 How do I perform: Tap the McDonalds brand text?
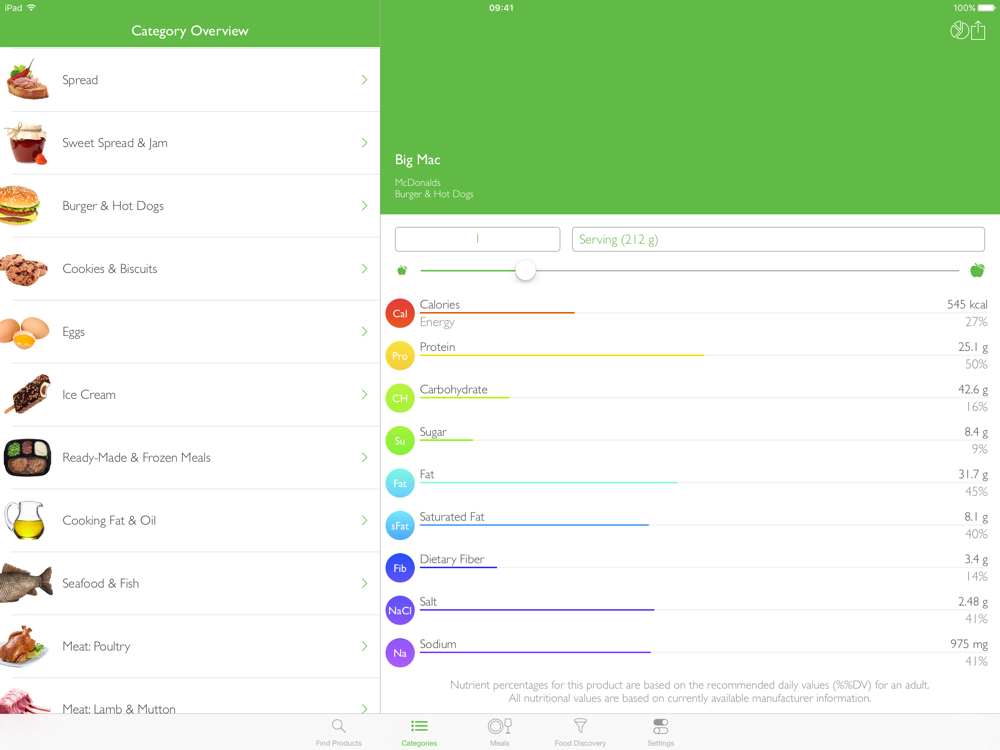tap(418, 182)
